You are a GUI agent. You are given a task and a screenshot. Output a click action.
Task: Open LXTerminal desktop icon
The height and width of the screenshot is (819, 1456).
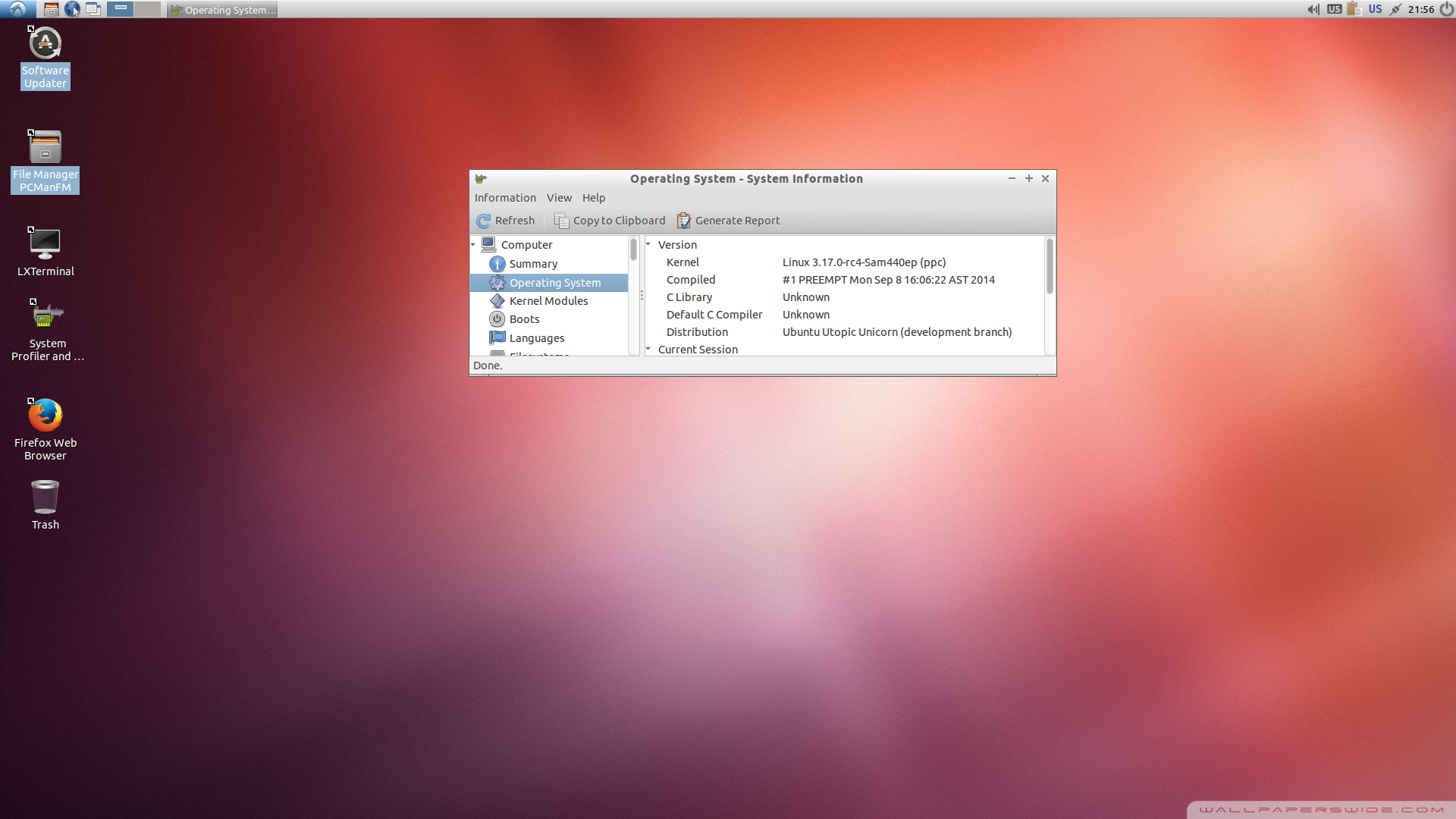45,244
